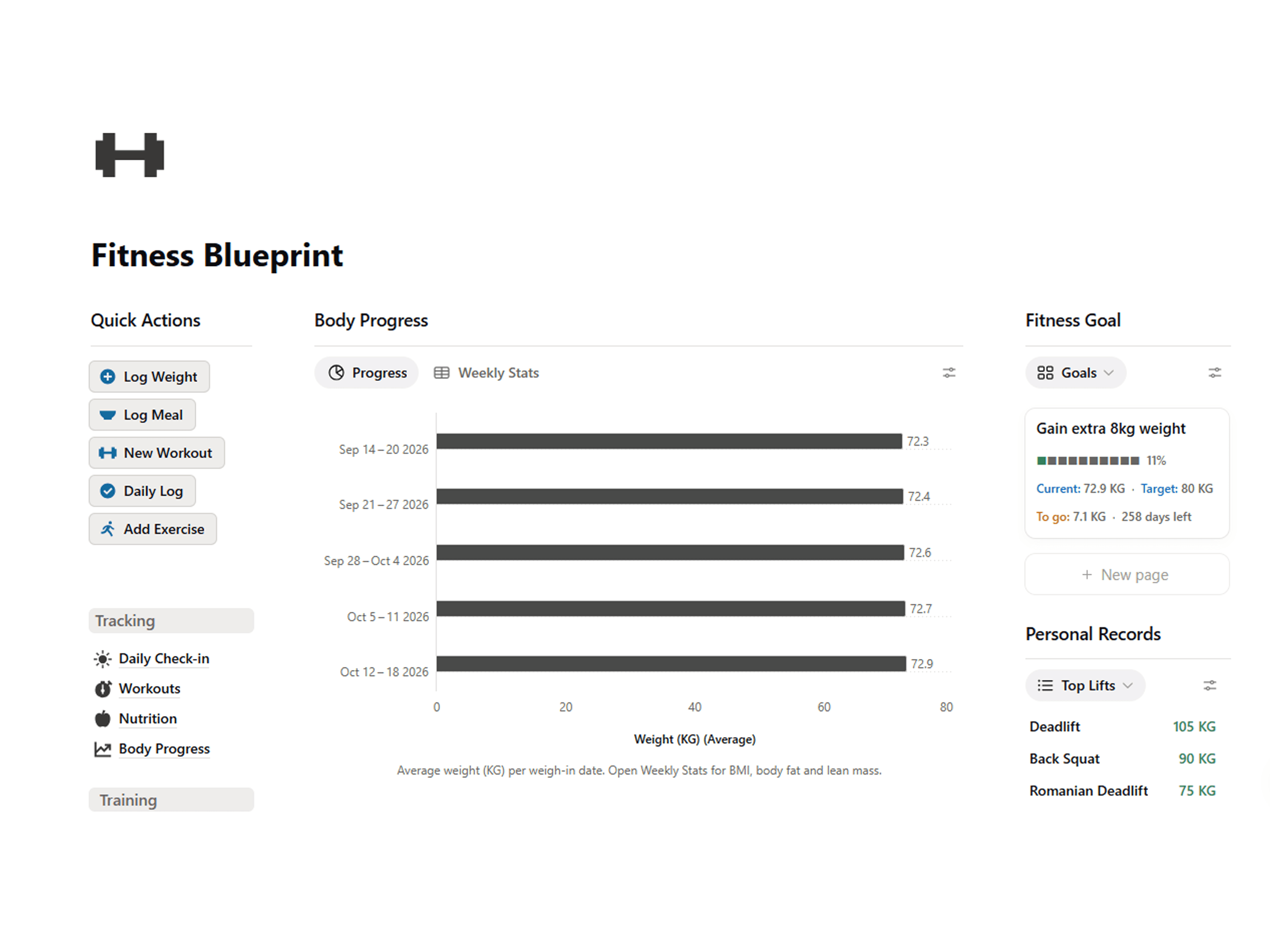
Task: Open the Back Squat record row
Action: [1122, 758]
